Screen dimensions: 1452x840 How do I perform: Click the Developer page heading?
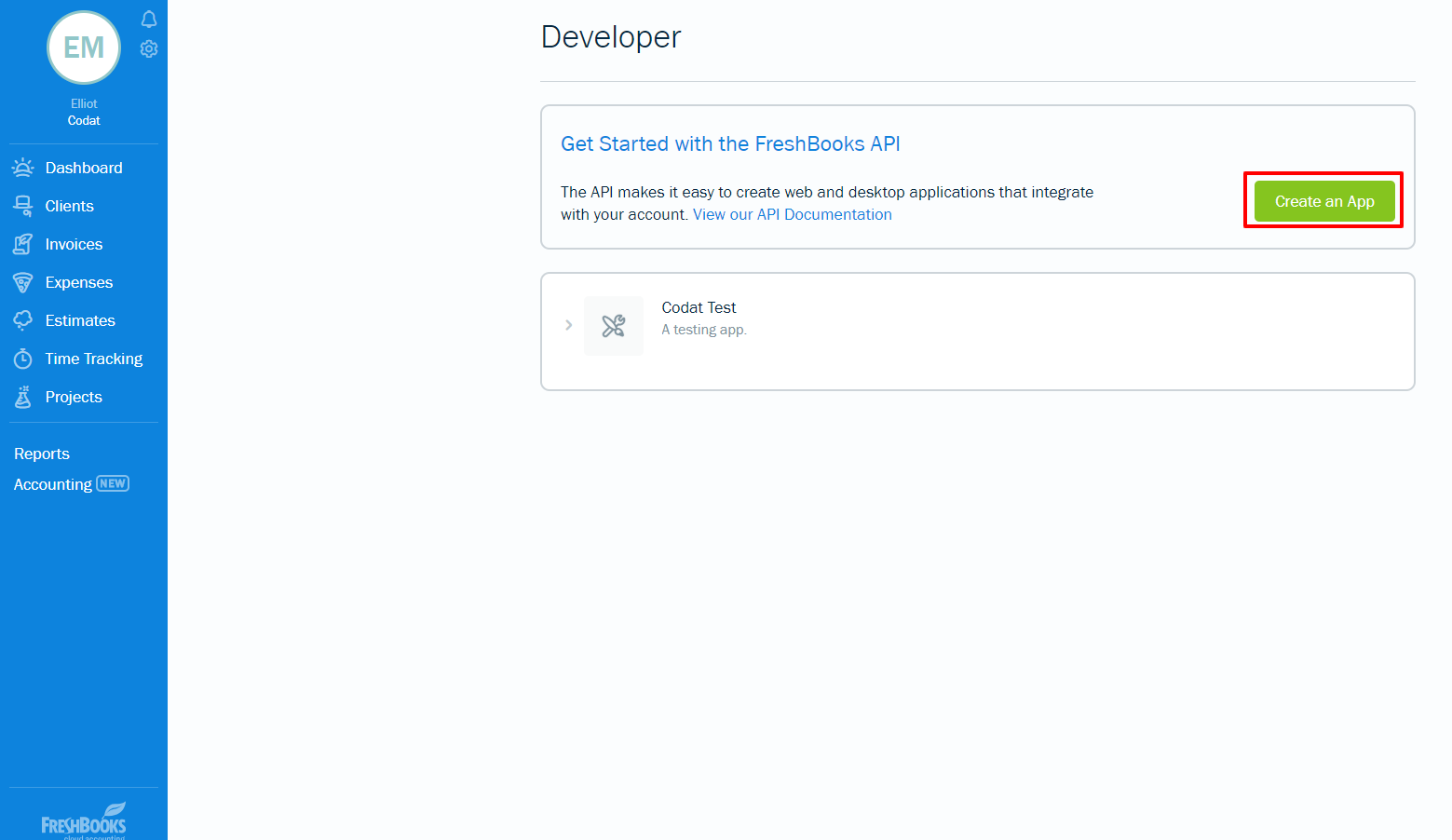(611, 37)
